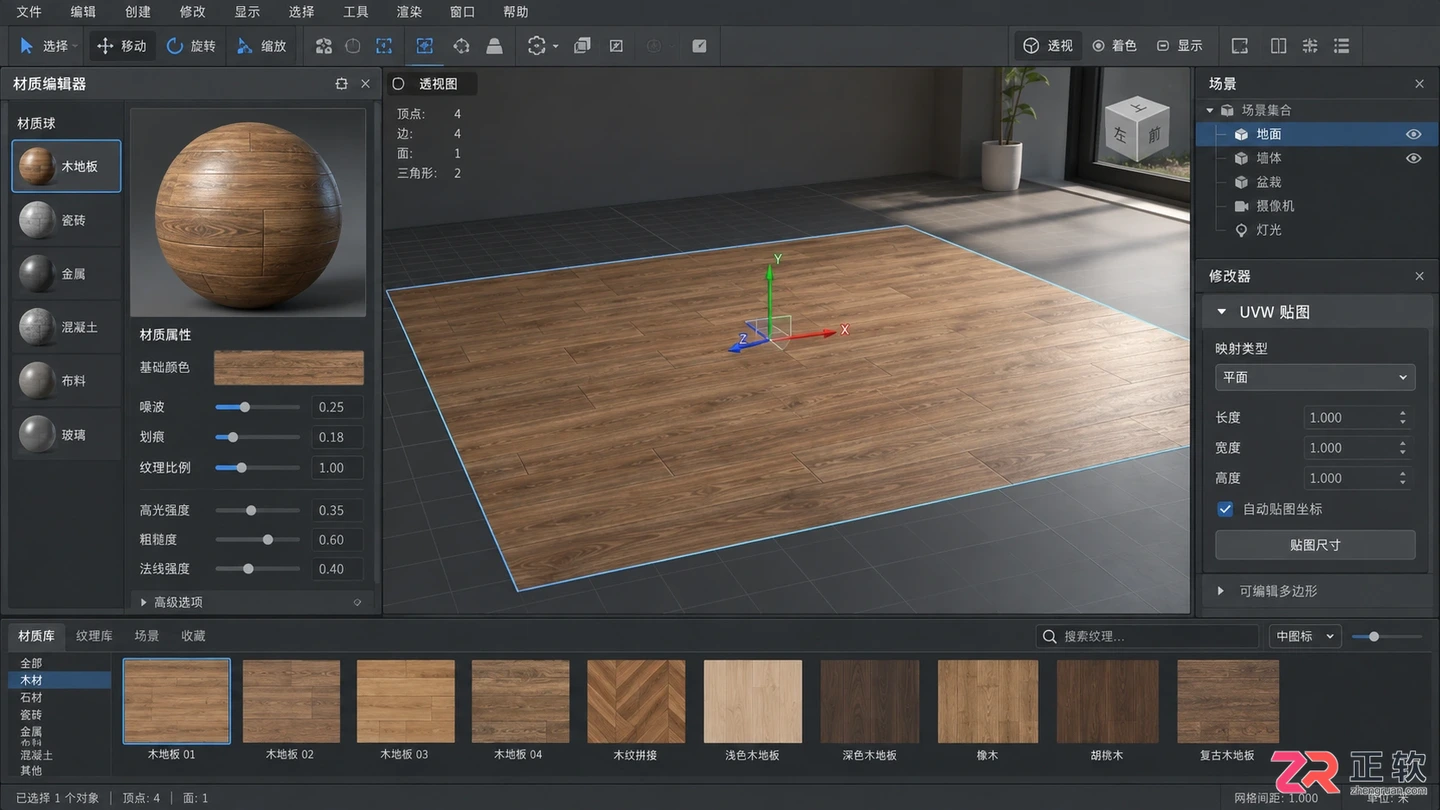
Task: Select the 瓷砖 material ball
Action: [66, 220]
